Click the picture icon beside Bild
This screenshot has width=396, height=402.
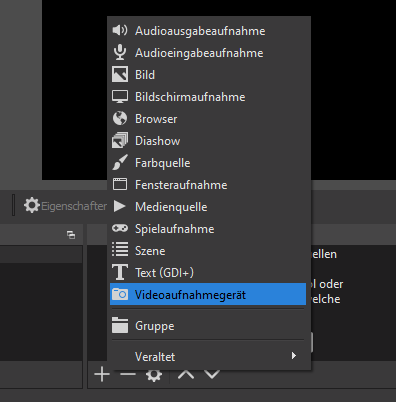[x=120, y=75]
